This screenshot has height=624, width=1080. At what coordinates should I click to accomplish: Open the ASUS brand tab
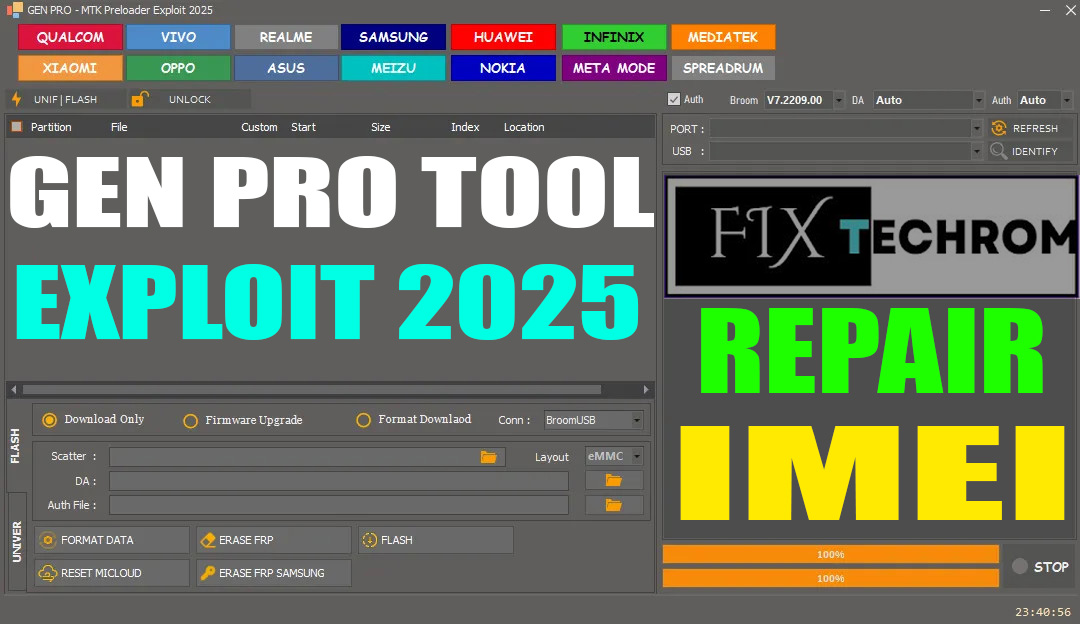click(x=286, y=68)
